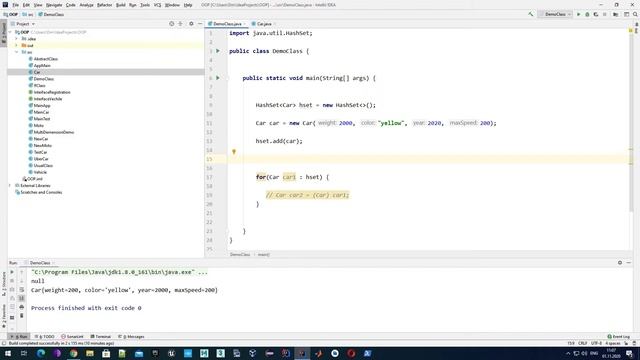Open Microsoft Edge from the taskbar
The height and width of the screenshot is (360, 640).
(x=41, y=353)
